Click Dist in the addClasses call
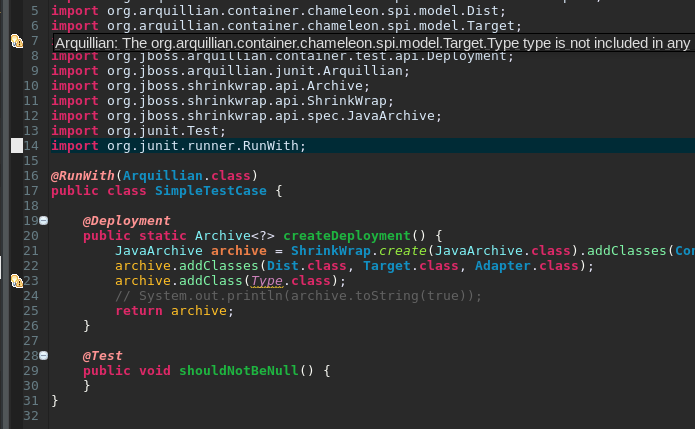 (283, 266)
